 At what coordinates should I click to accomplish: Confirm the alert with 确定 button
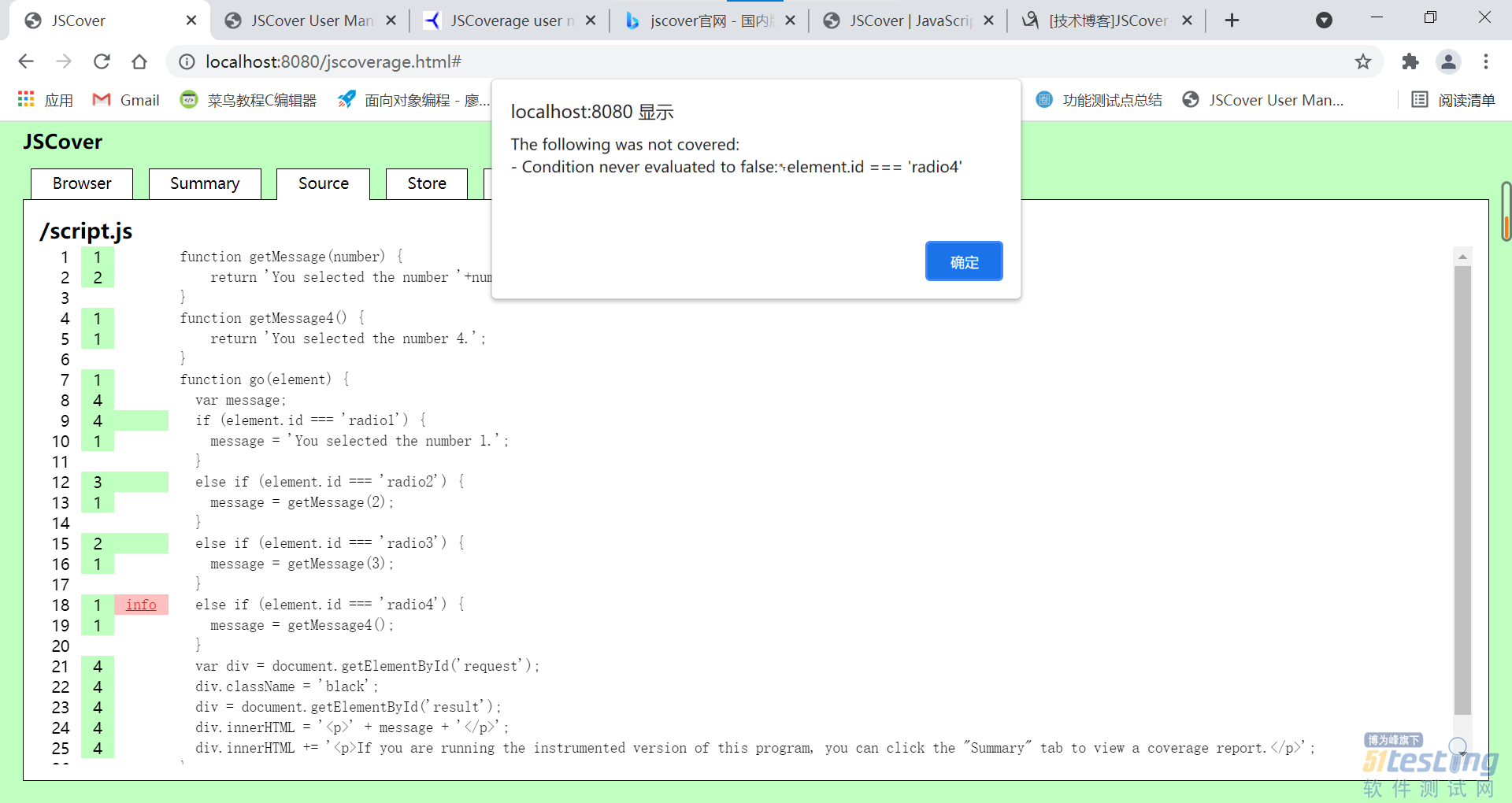point(964,261)
